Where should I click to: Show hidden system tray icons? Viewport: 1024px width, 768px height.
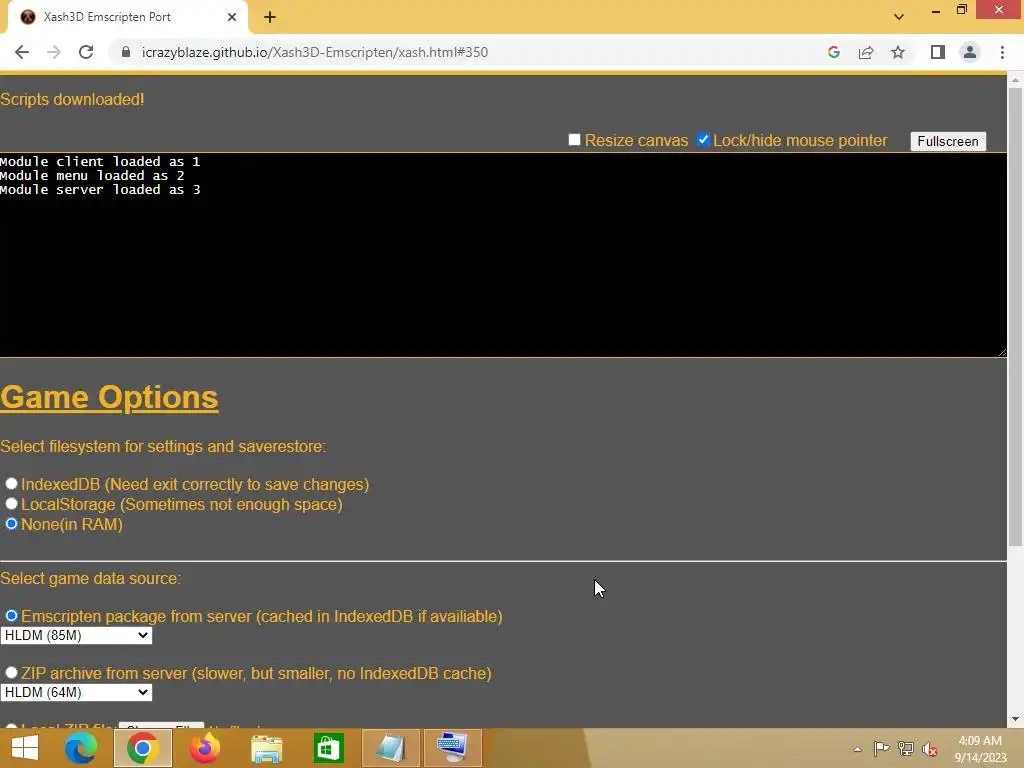pyautogui.click(x=857, y=749)
